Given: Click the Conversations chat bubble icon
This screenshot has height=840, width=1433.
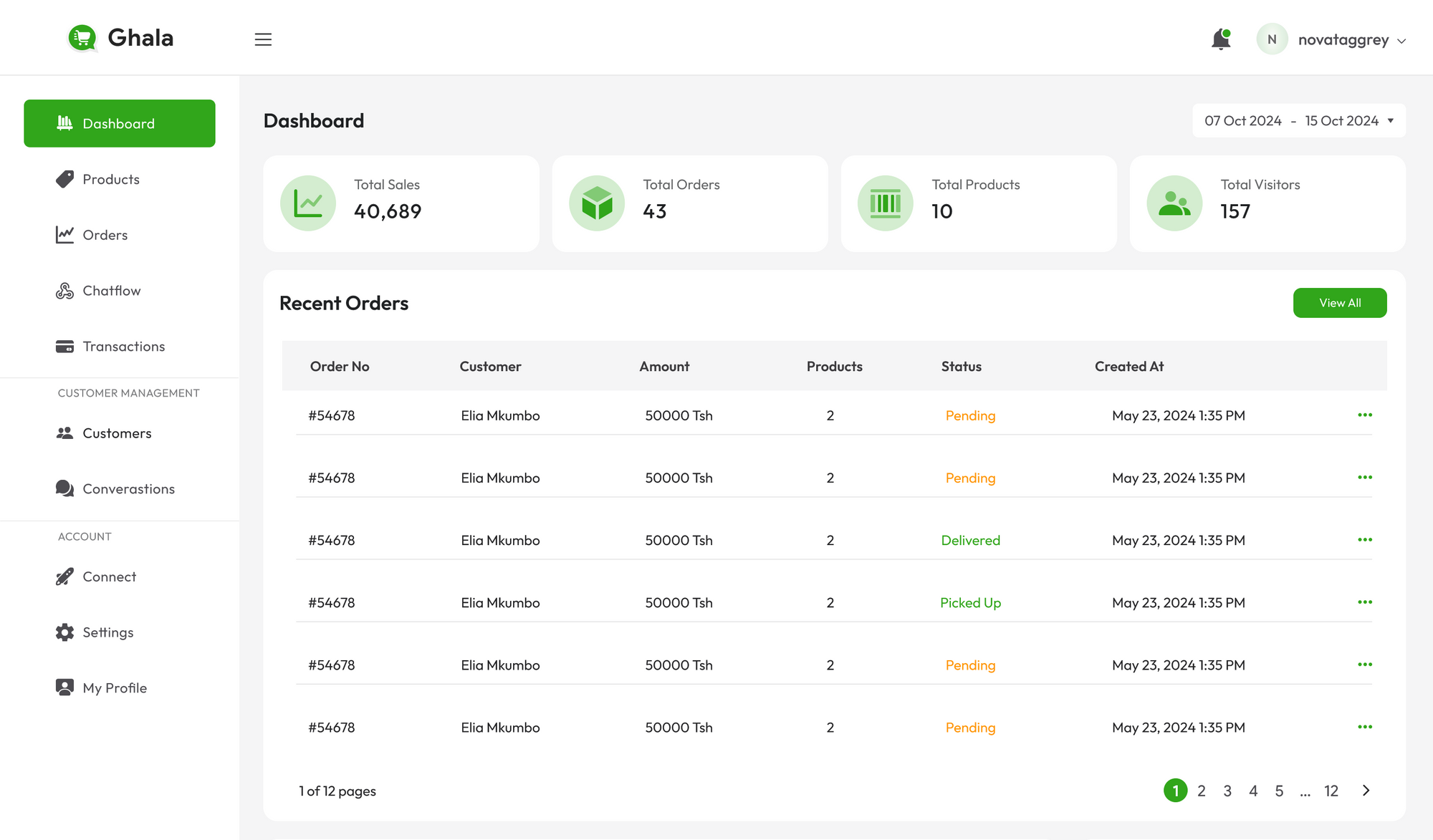Looking at the screenshot, I should (64, 488).
